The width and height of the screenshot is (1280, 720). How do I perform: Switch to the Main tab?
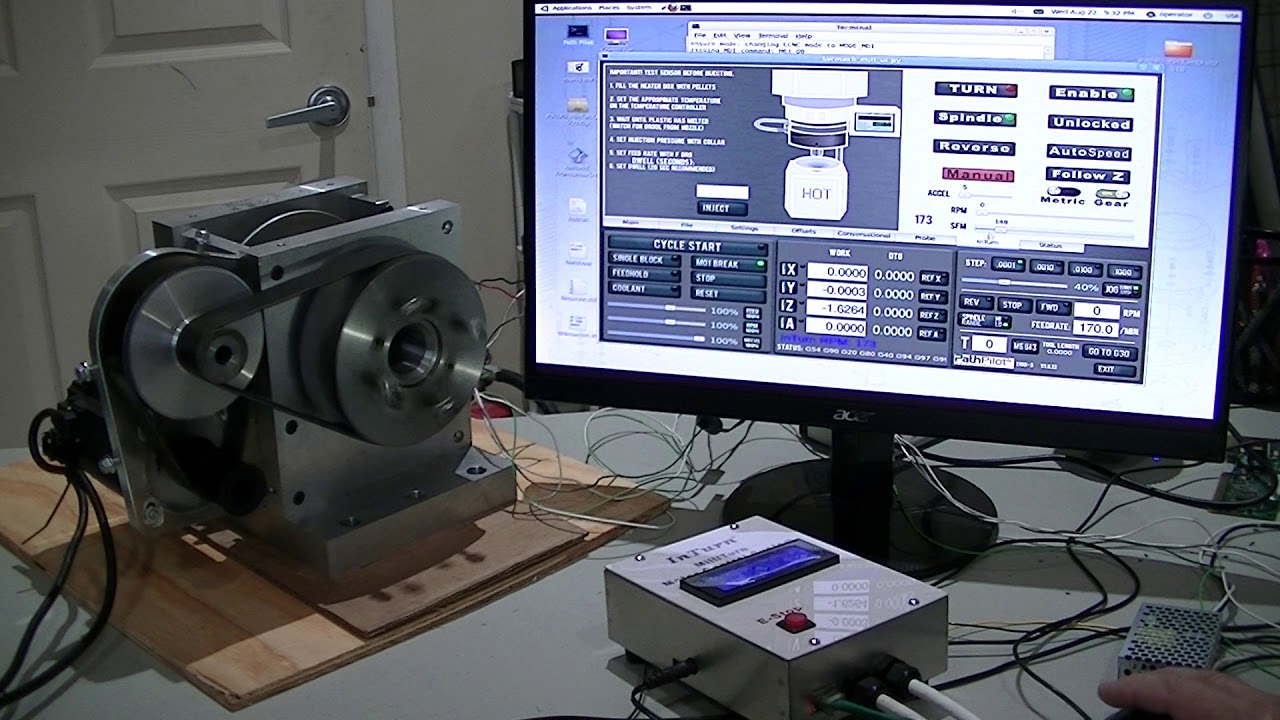point(630,222)
